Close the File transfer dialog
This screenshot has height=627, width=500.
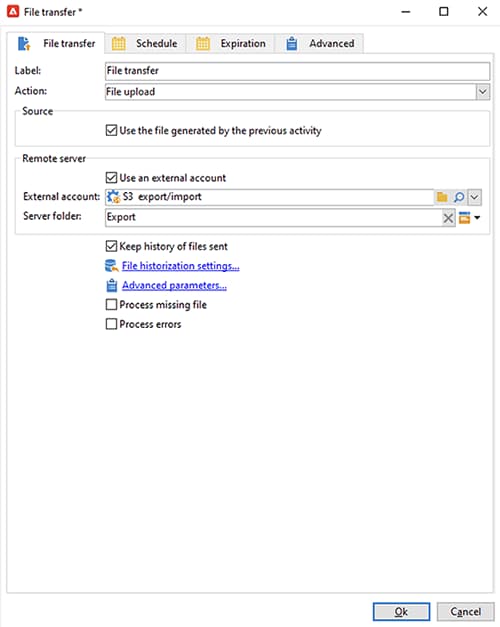coord(482,12)
